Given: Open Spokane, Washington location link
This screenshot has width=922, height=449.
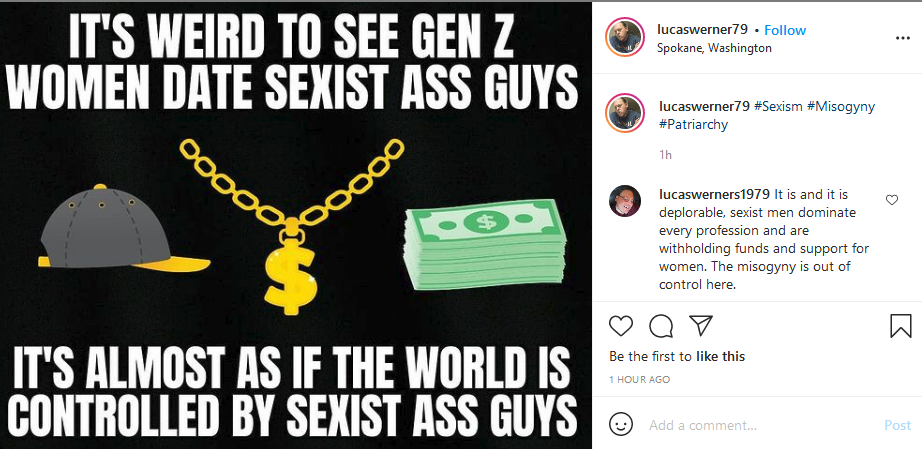Looking at the screenshot, I should coord(714,48).
